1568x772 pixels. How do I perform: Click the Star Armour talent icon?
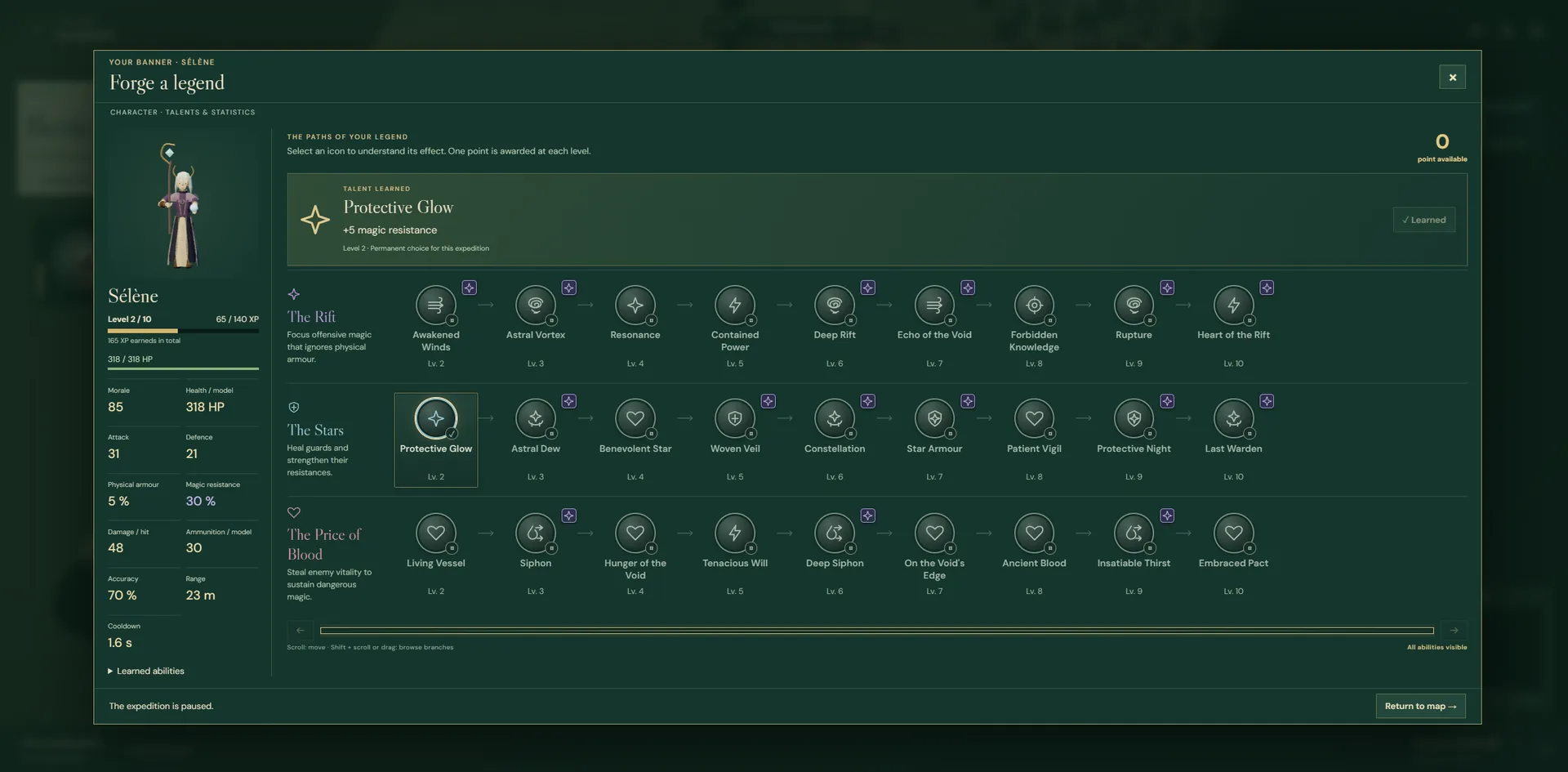(x=934, y=419)
